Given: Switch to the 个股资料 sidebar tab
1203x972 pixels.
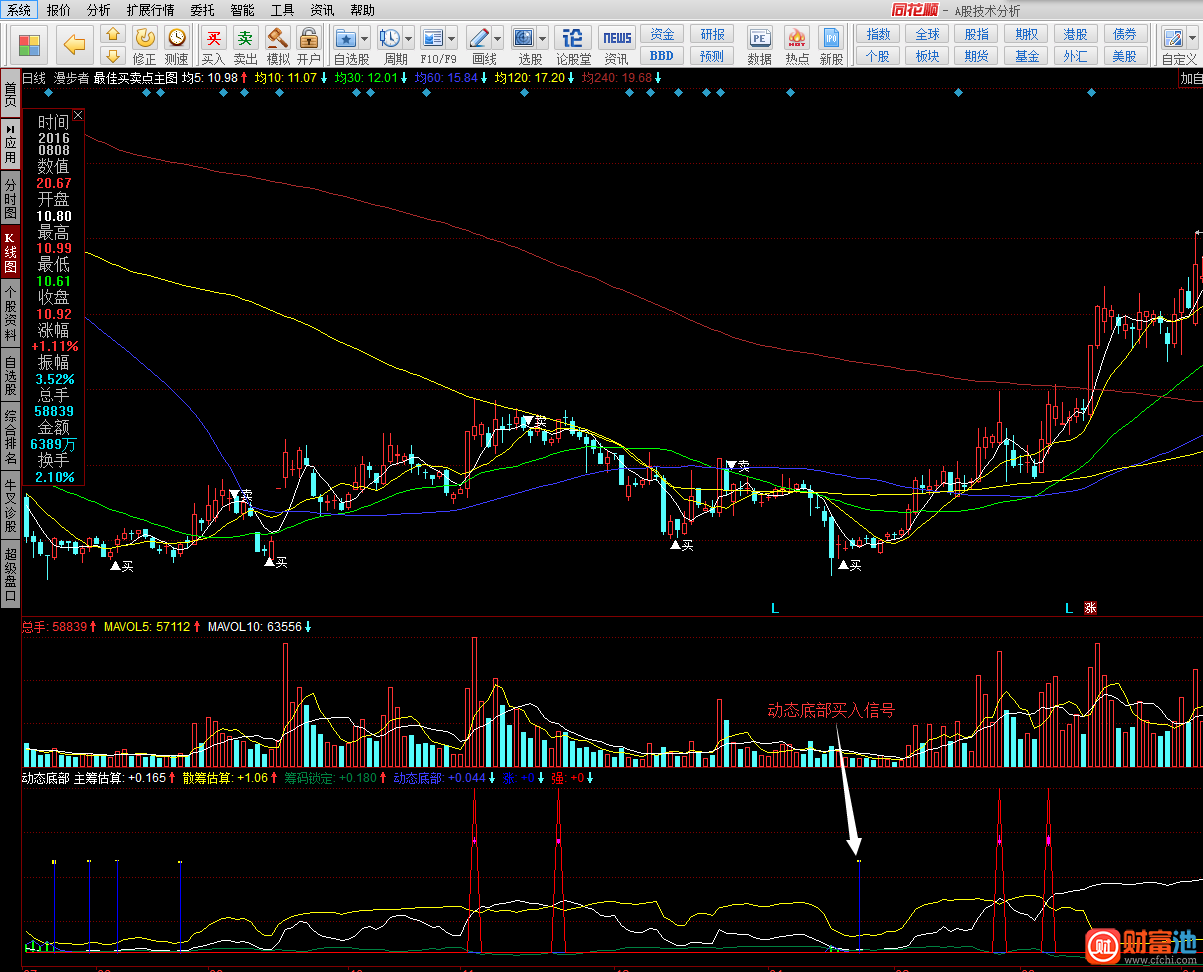Looking at the screenshot, I should [x=10, y=314].
